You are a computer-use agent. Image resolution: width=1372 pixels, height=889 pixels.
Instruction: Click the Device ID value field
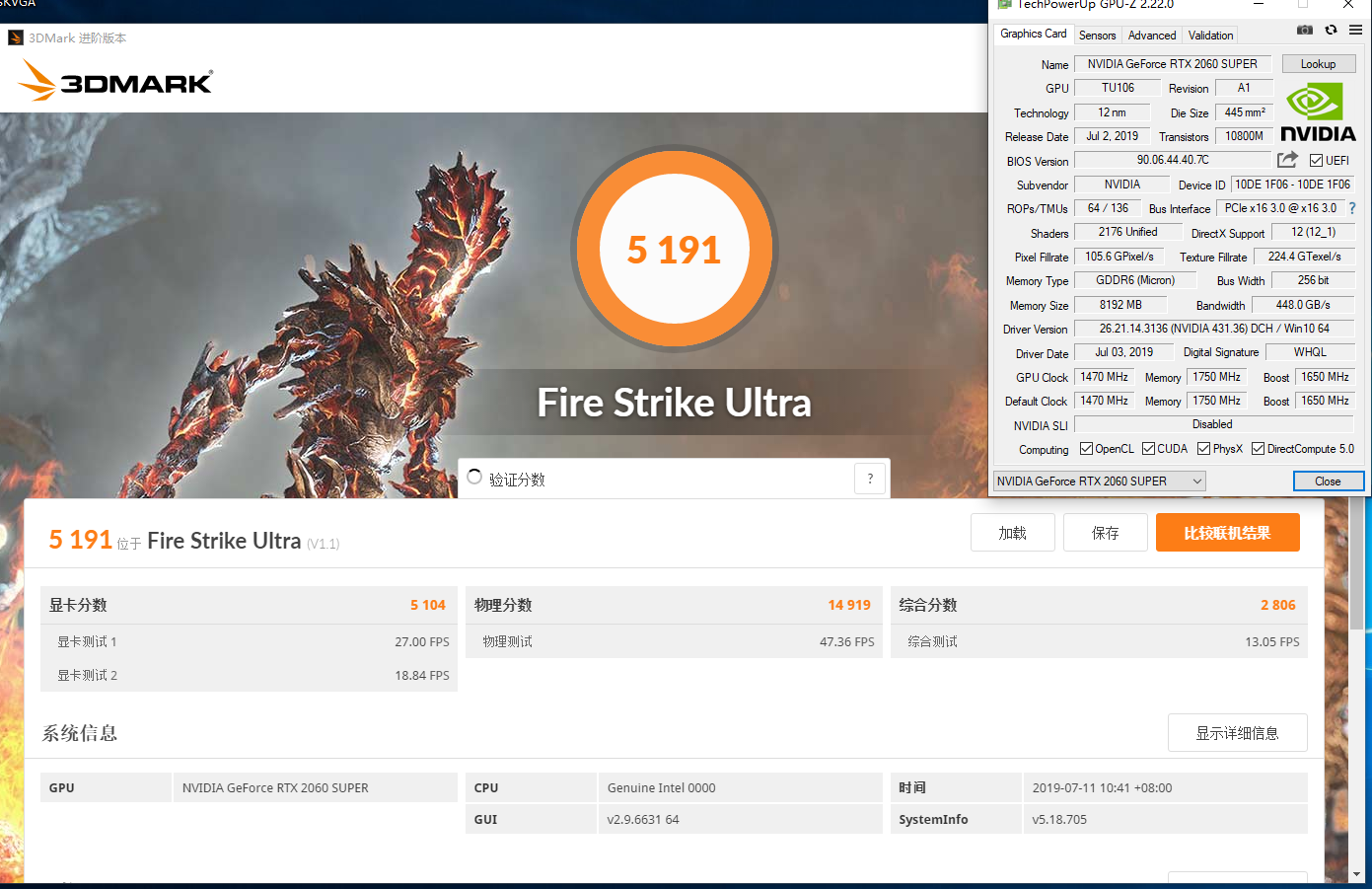1293,185
